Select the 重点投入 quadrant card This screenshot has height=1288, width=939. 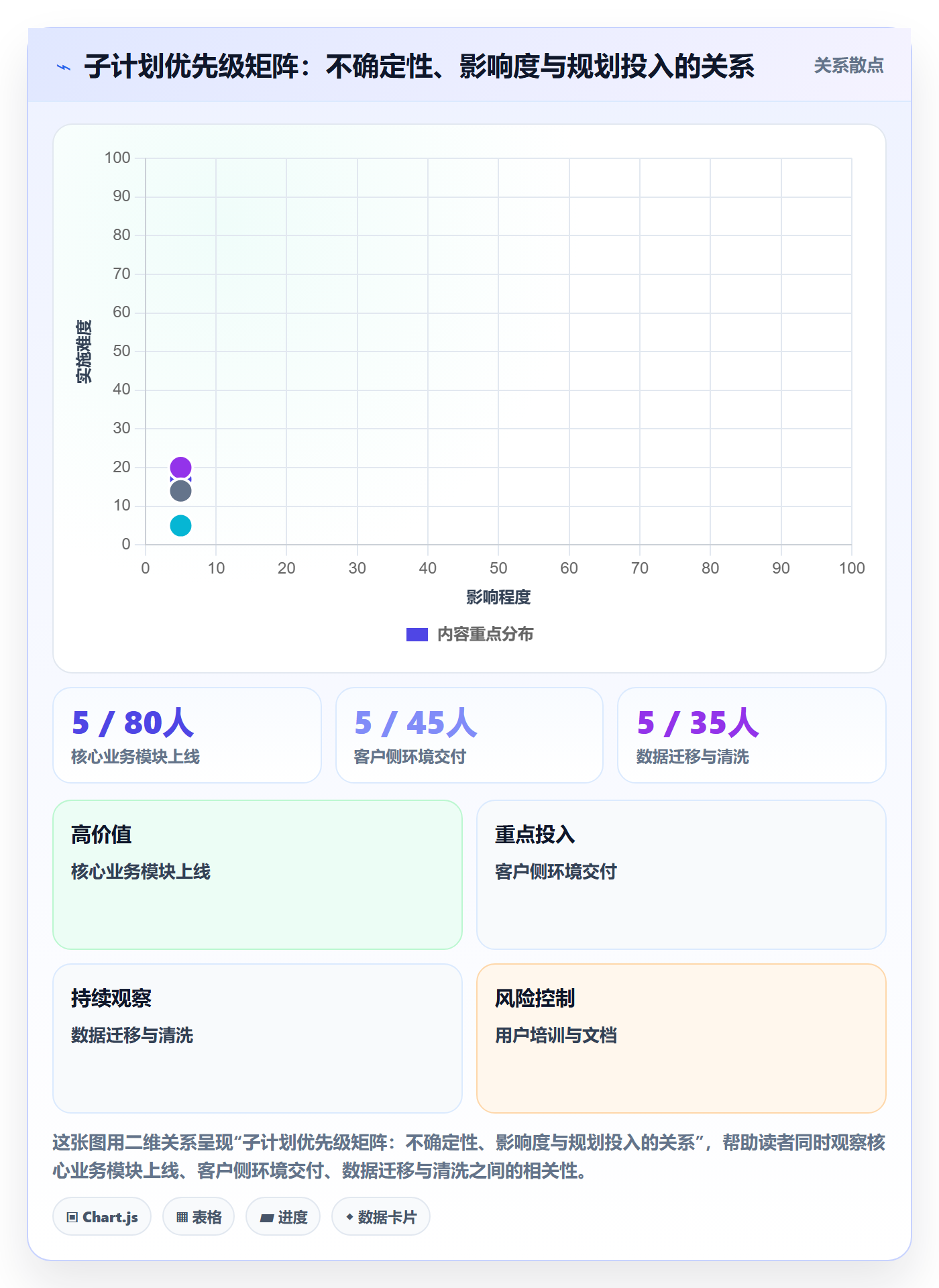pyautogui.click(x=681, y=875)
